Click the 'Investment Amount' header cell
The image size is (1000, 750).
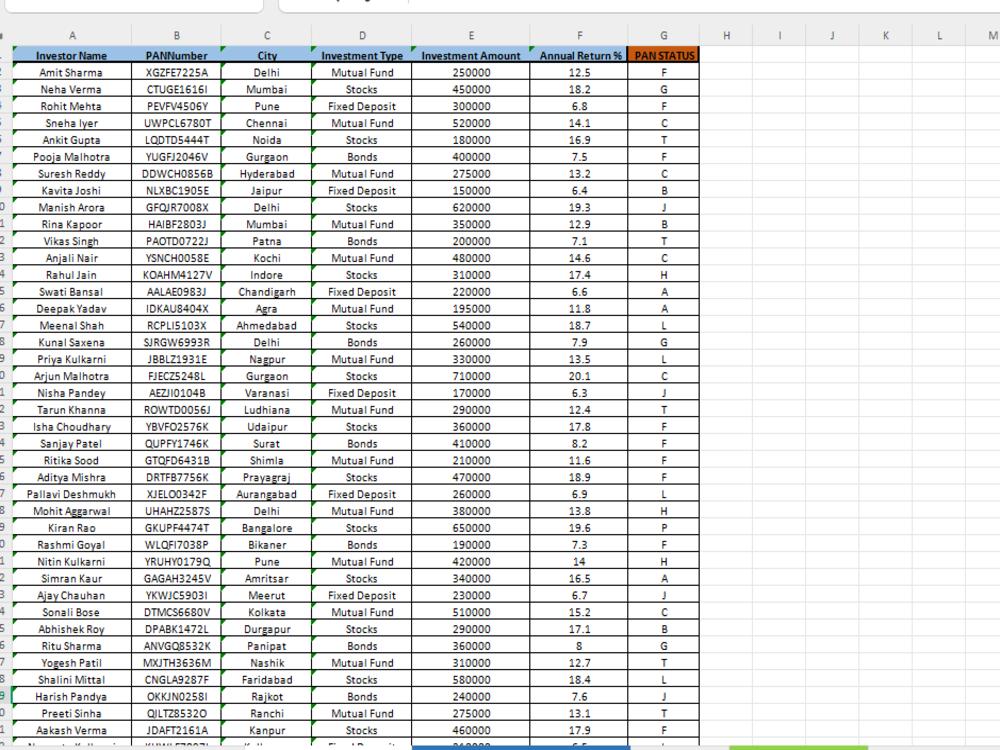(x=471, y=55)
